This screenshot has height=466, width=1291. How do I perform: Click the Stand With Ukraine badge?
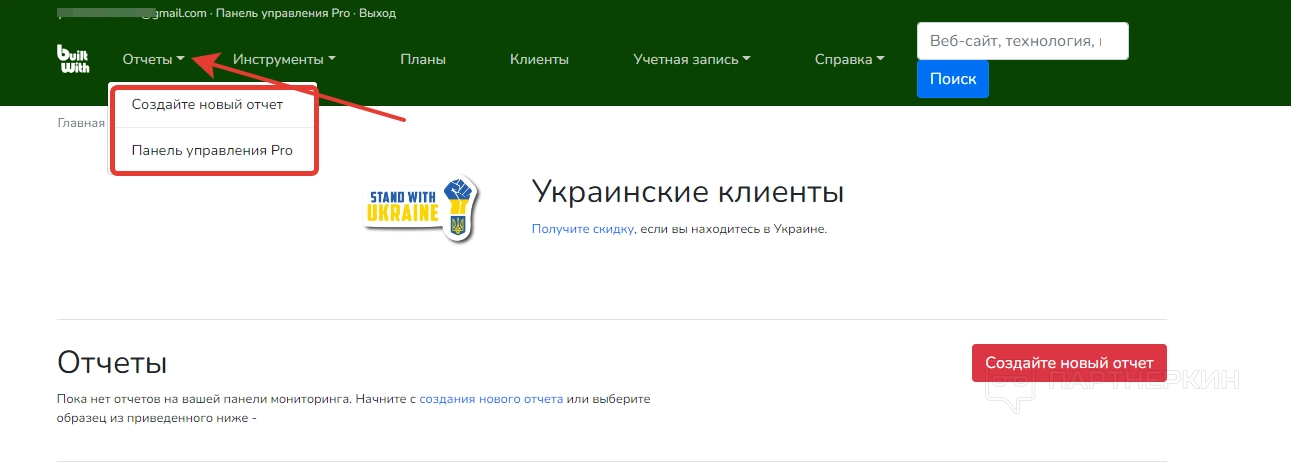pyautogui.click(x=420, y=207)
